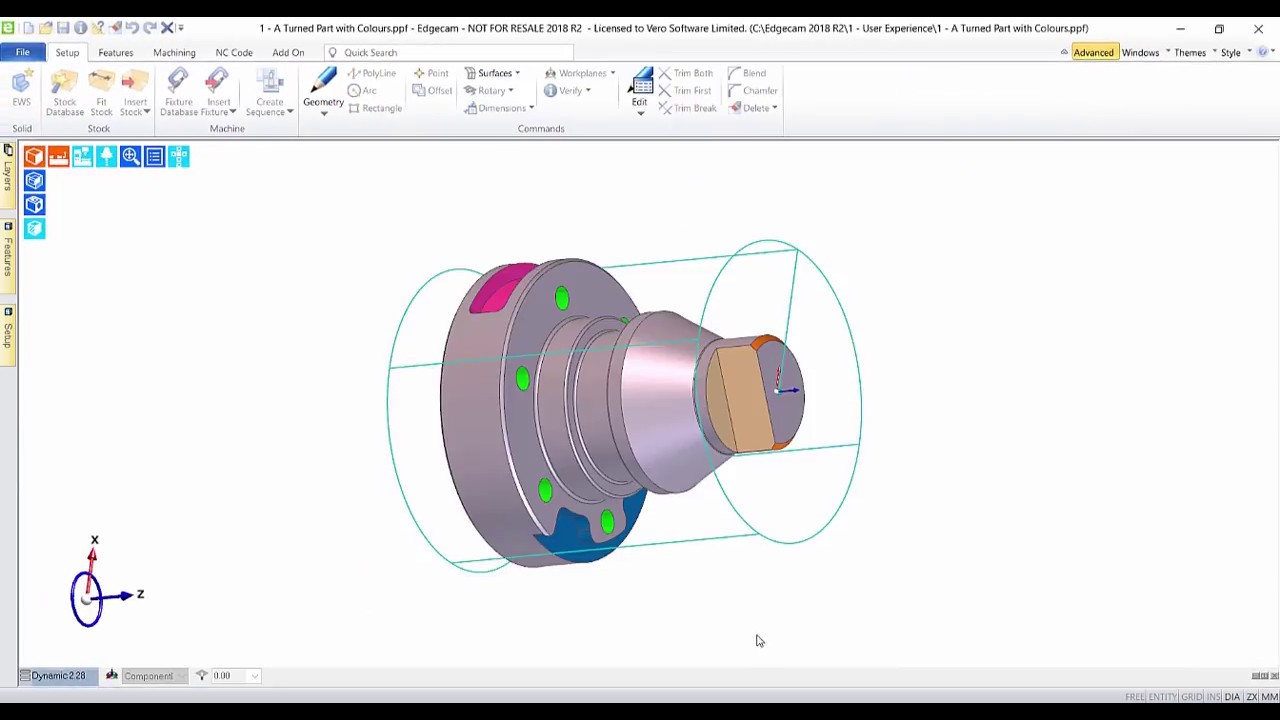Click the zoom-extents magnifier icon
1280x720 pixels.
coord(130,156)
